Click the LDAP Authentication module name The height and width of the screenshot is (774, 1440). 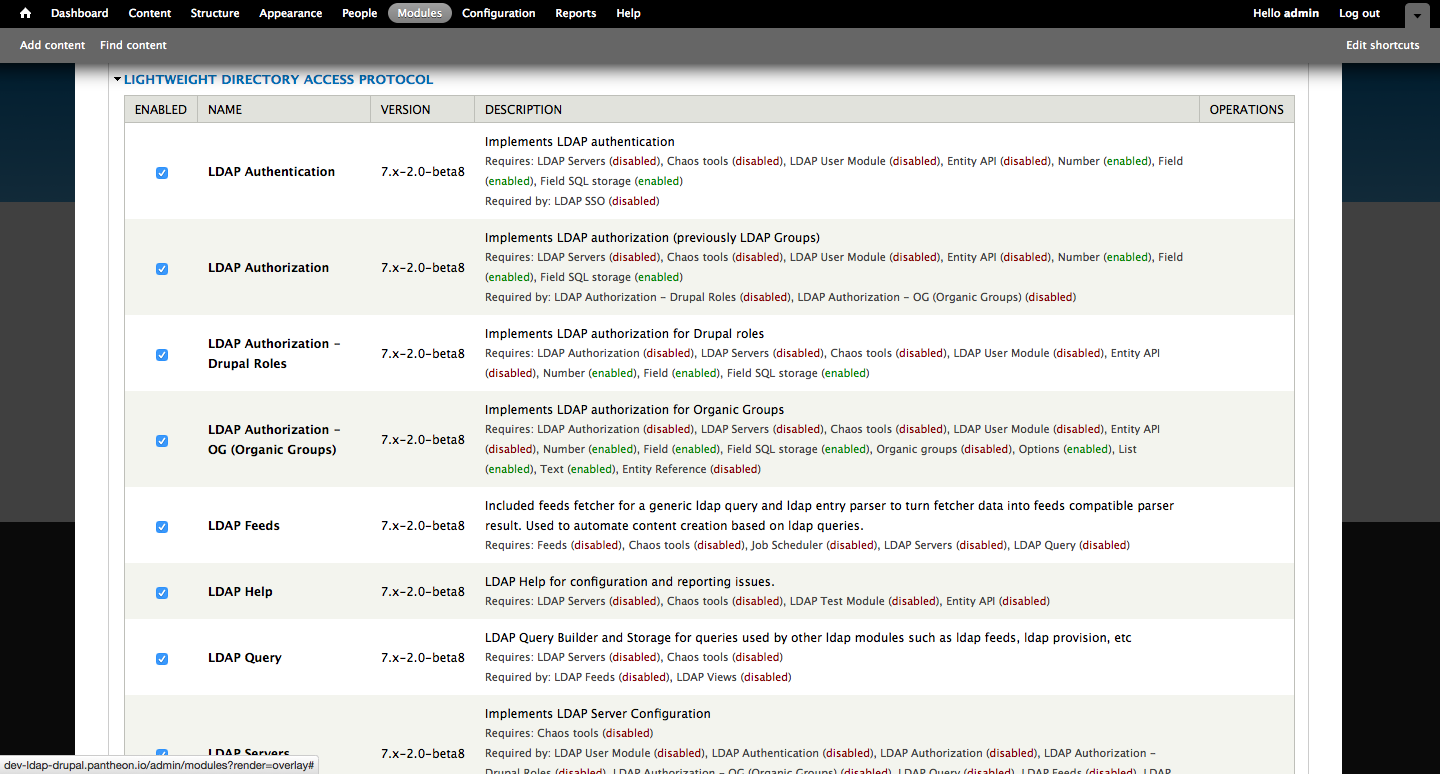click(272, 172)
